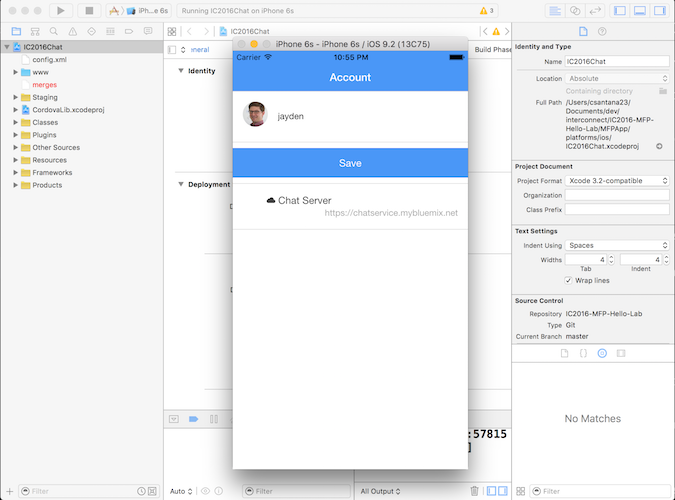Switch to the Standard editor
Viewport: 675px width, 500px height.
tap(555, 11)
